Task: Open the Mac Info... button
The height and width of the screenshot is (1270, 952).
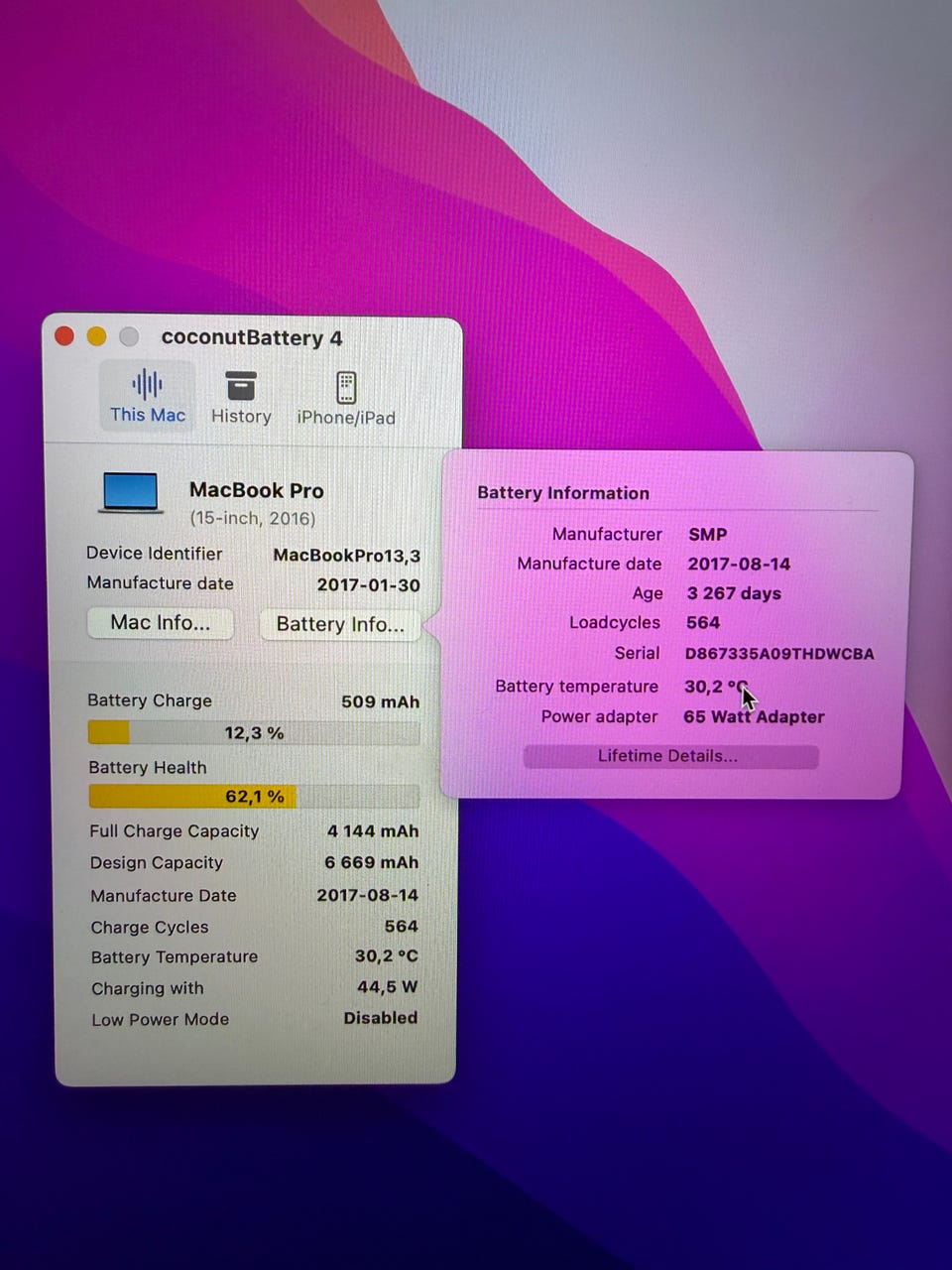Action: point(161,623)
